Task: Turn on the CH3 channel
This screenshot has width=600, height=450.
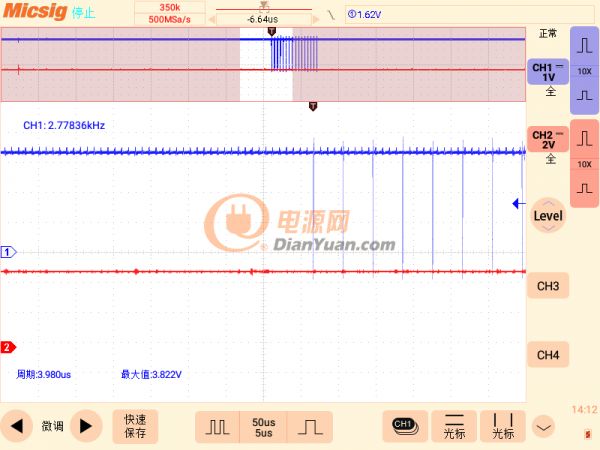Action: coord(548,286)
